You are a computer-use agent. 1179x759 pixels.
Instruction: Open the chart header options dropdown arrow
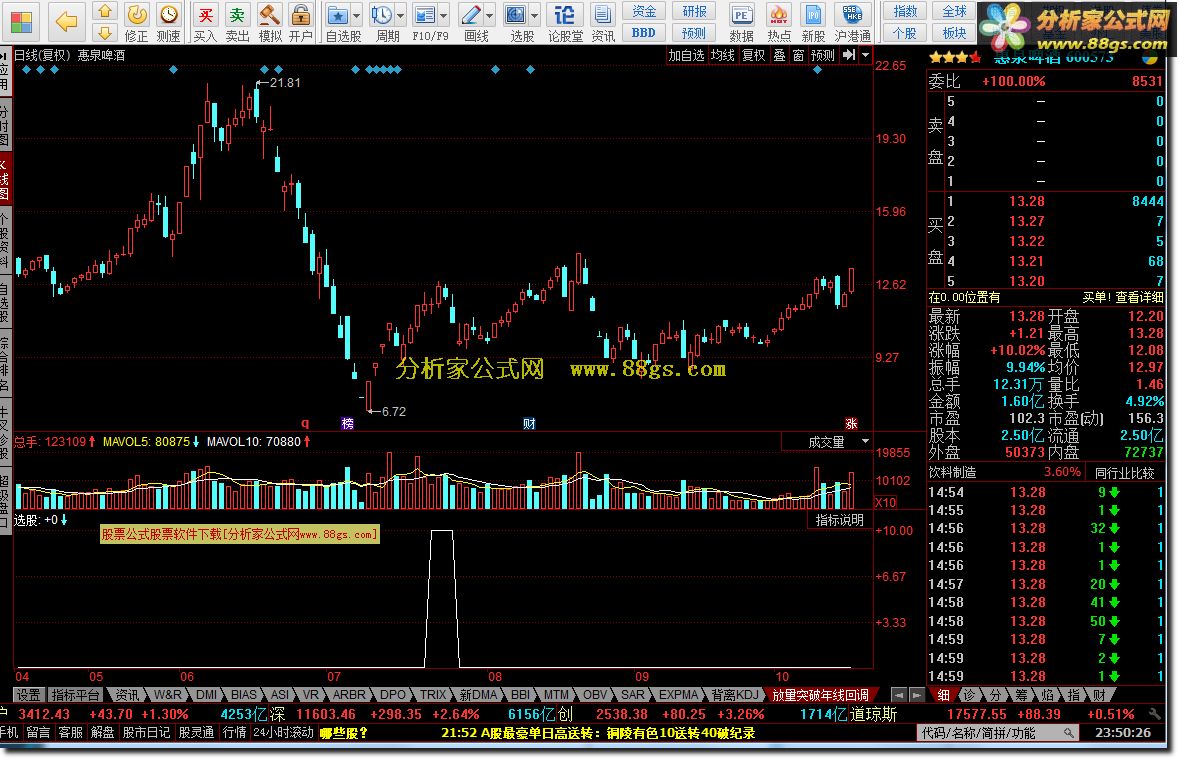pos(865,55)
